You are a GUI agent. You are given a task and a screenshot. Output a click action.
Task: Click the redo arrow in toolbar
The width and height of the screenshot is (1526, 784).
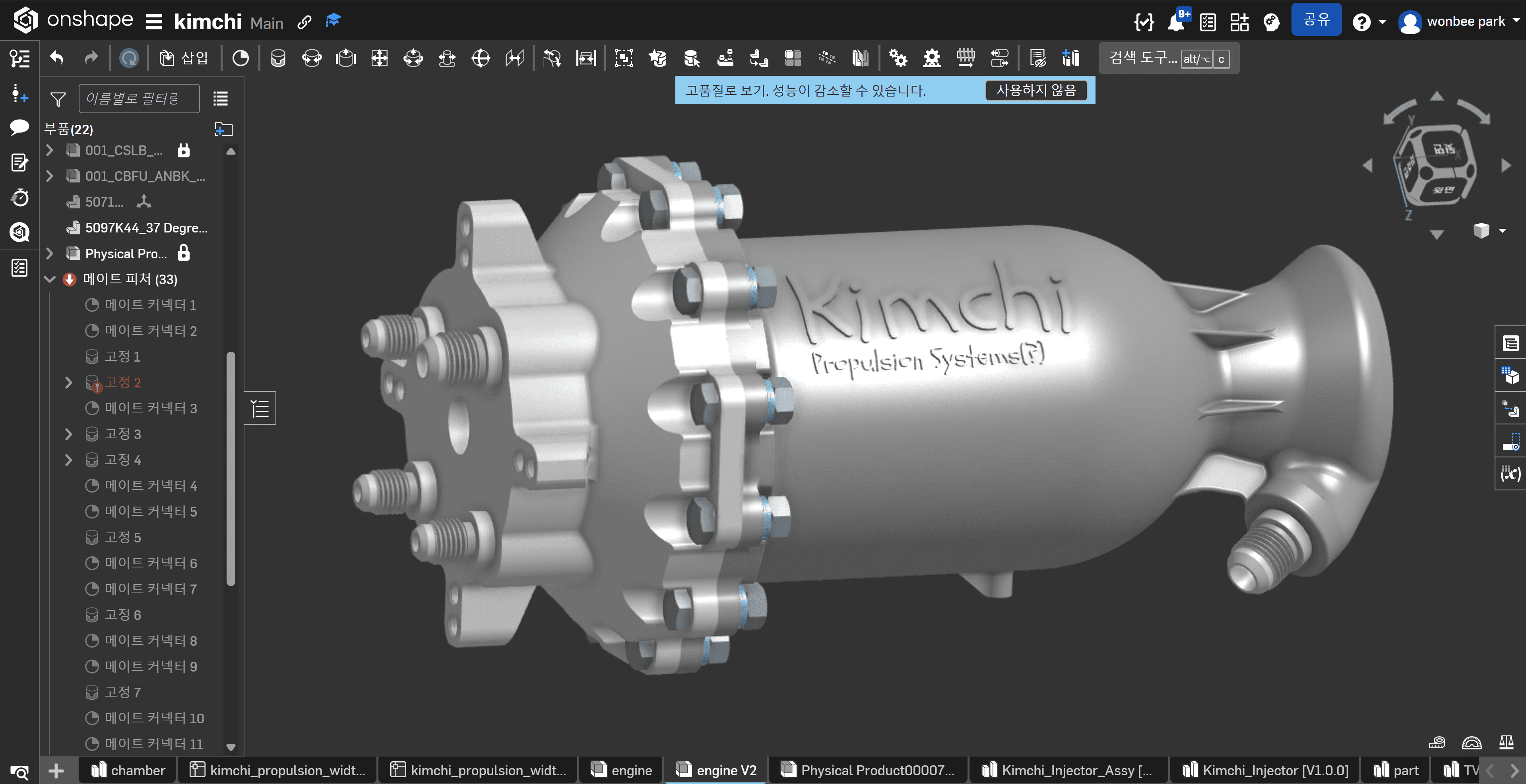(x=91, y=58)
